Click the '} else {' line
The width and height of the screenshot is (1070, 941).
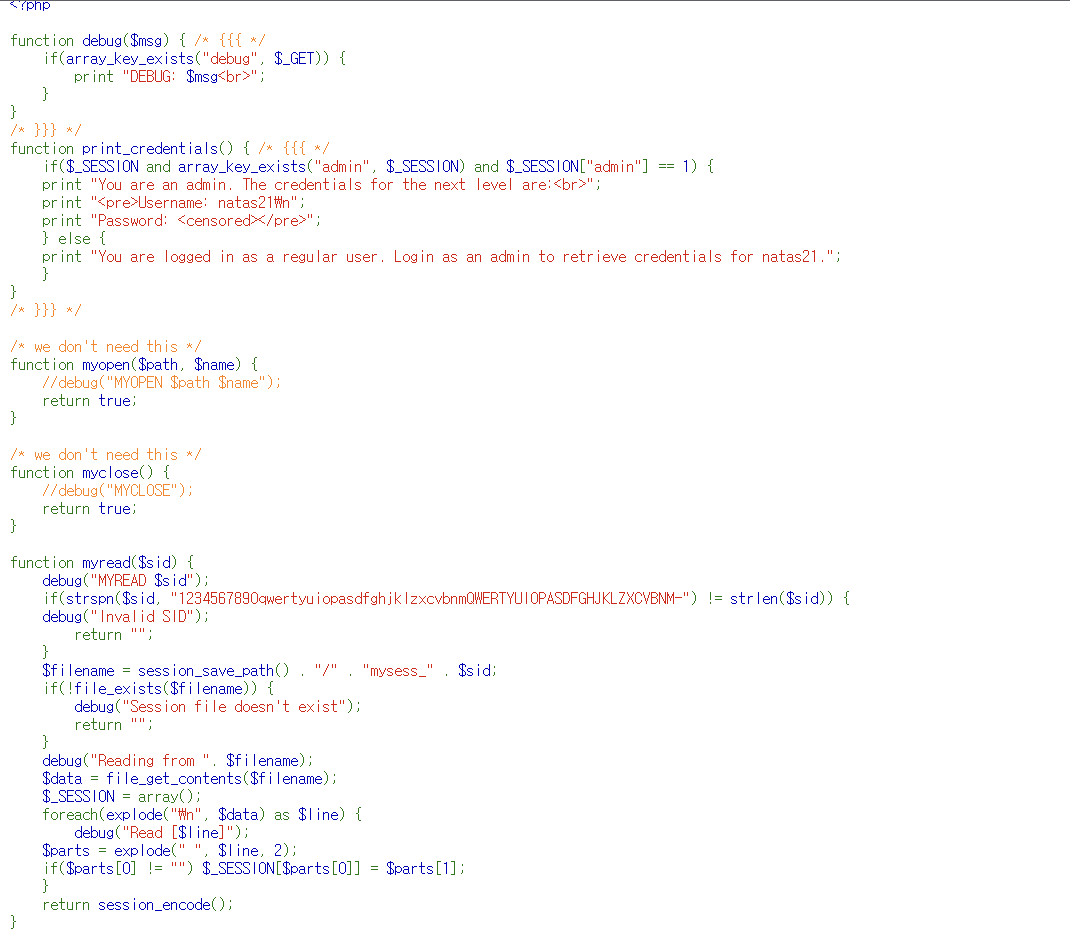pos(74,239)
